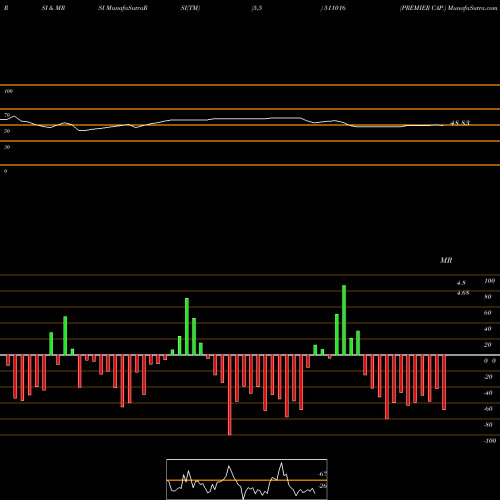Click the -40 axis label in MR panel
The width and height of the screenshot is (500, 500).
(x=488, y=393)
